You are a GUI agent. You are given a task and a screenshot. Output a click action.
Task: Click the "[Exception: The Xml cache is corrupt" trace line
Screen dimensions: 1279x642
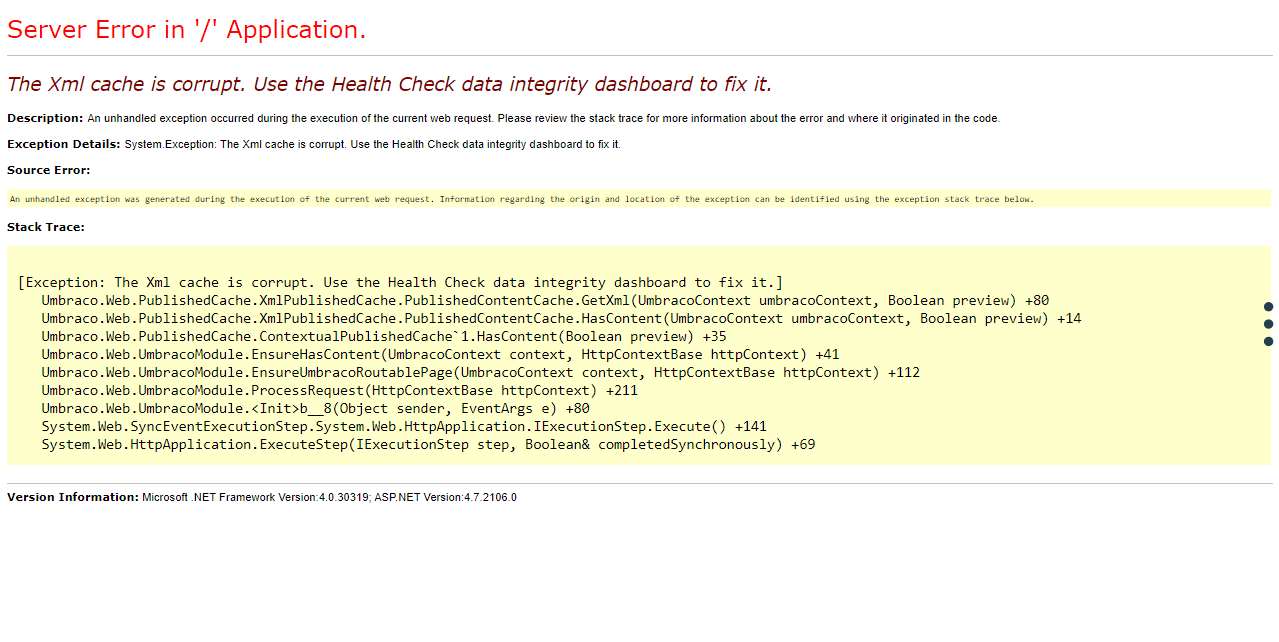click(x=400, y=283)
